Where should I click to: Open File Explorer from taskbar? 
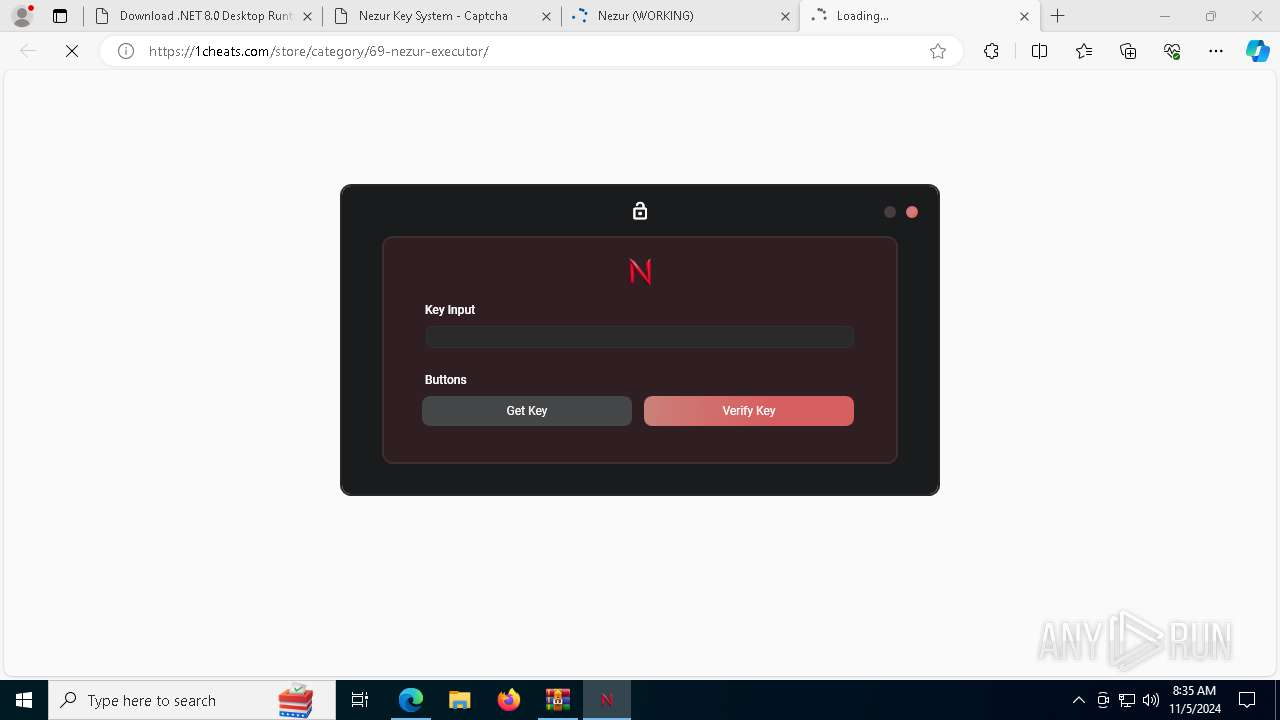(x=459, y=700)
